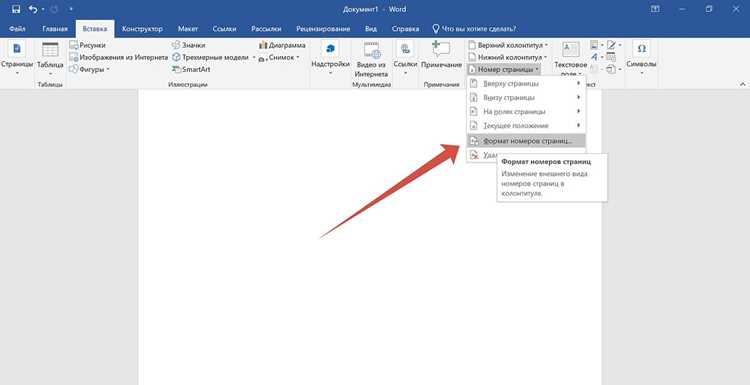Collapse the ribbon with the chevron

[x=742, y=84]
